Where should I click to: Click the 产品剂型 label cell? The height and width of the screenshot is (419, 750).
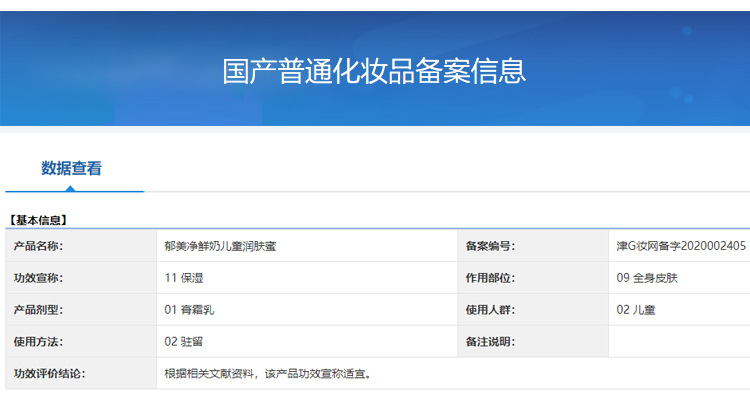pos(81,310)
